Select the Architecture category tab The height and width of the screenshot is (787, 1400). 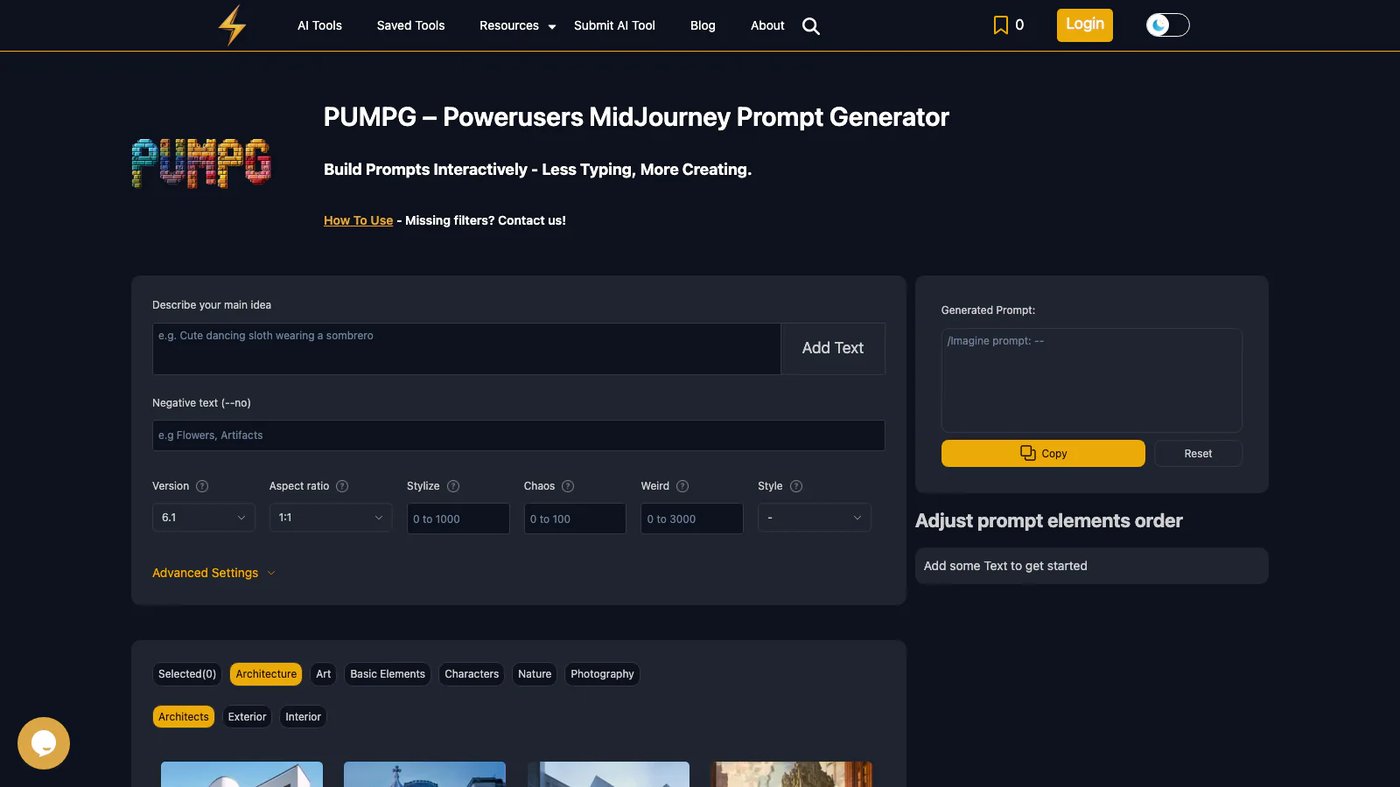tap(266, 674)
